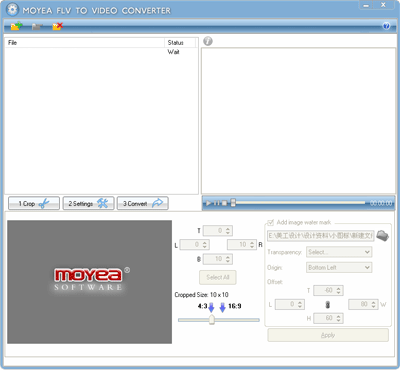Click the Apply button
The width and height of the screenshot is (400, 370).
tap(328, 335)
